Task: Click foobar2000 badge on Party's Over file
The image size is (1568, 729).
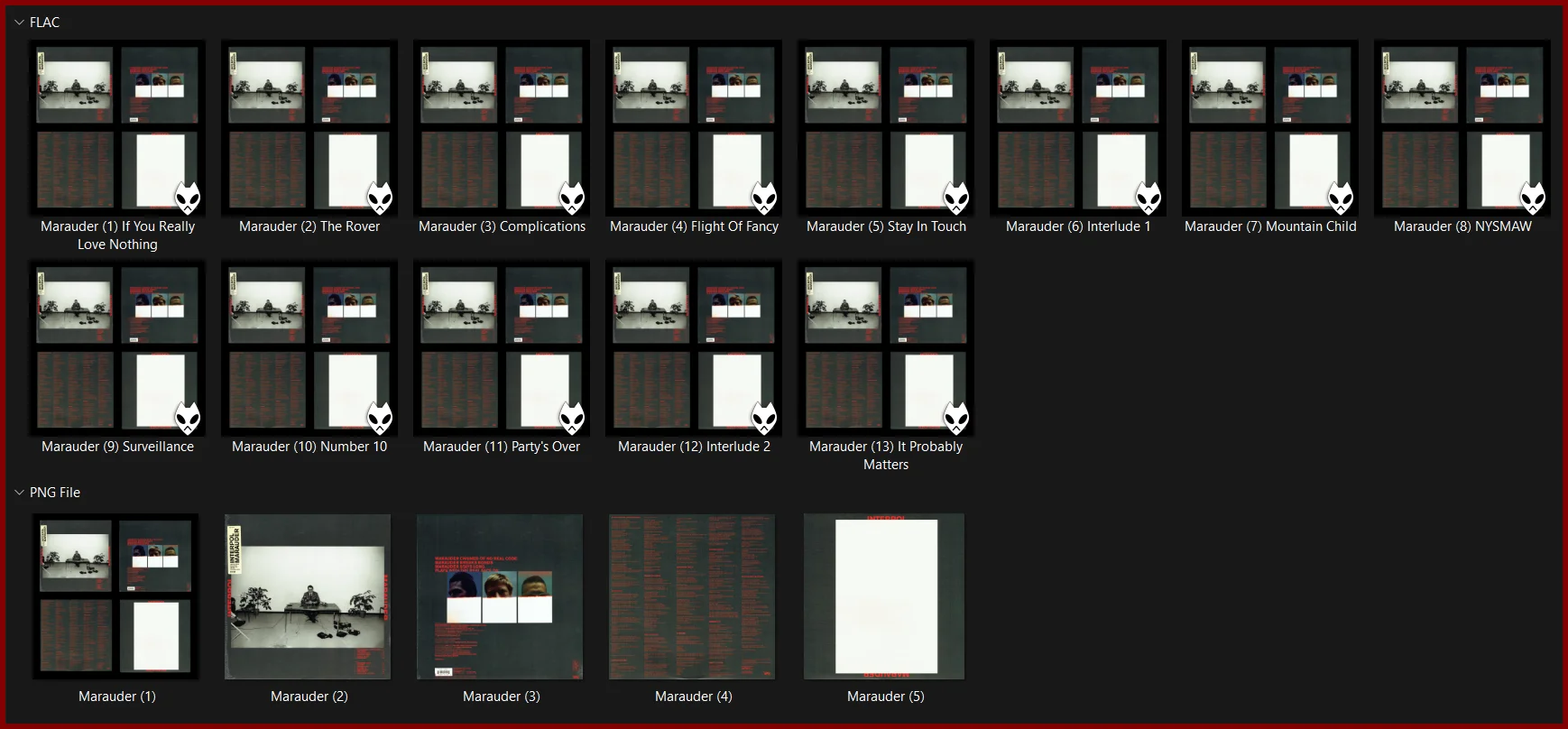Action: 572,418
